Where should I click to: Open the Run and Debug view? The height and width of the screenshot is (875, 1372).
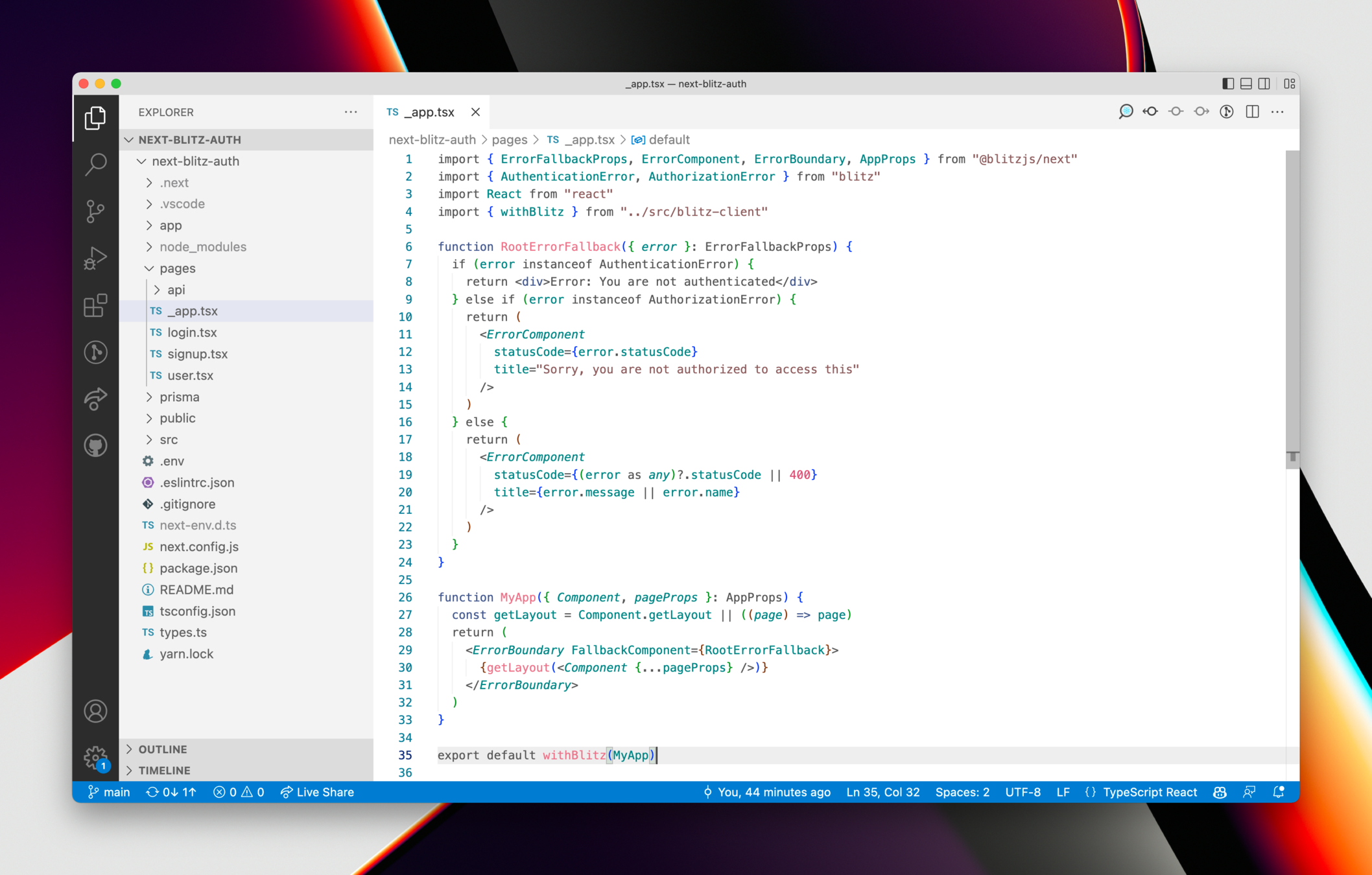pyautogui.click(x=95, y=258)
